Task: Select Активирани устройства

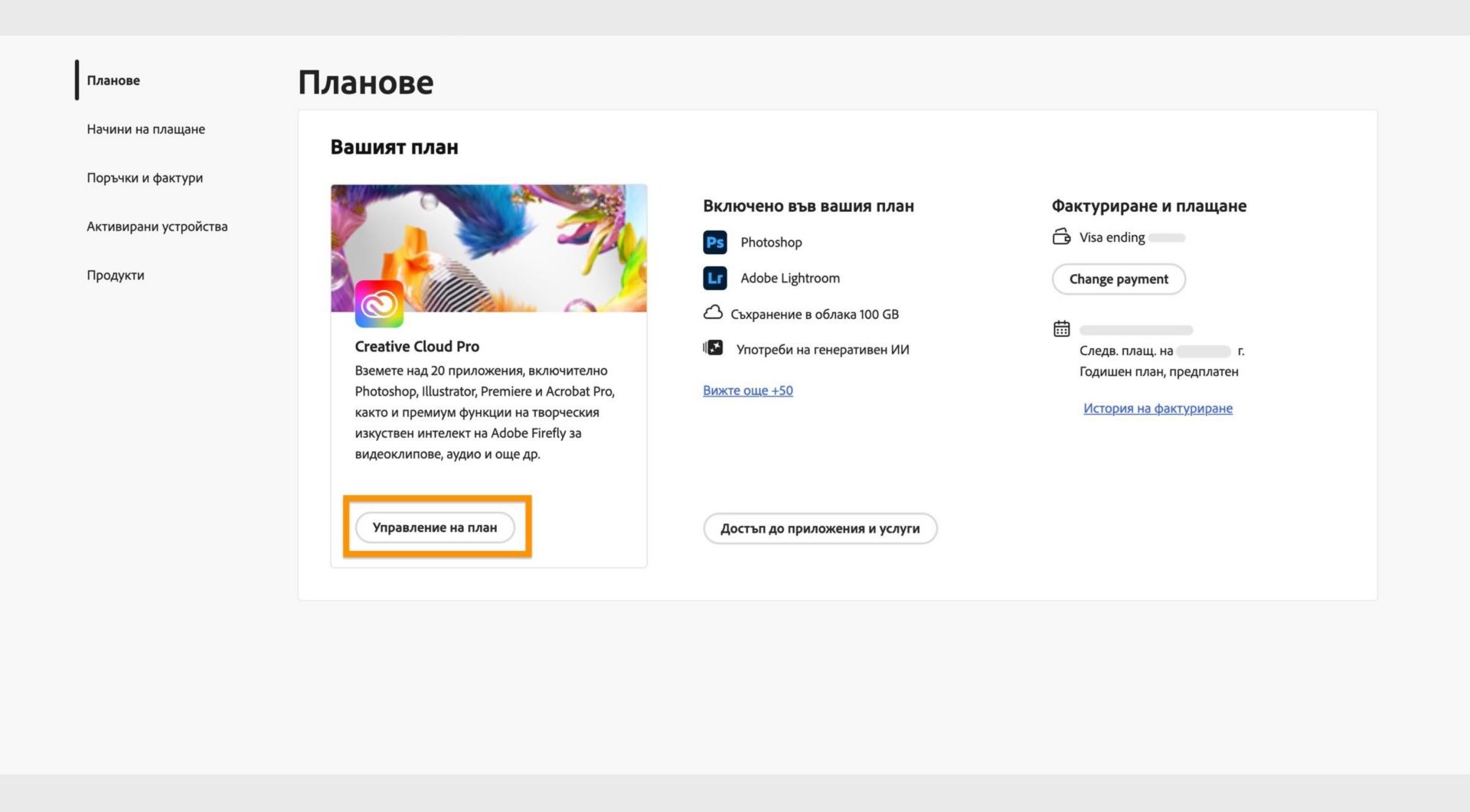Action: pos(157,227)
